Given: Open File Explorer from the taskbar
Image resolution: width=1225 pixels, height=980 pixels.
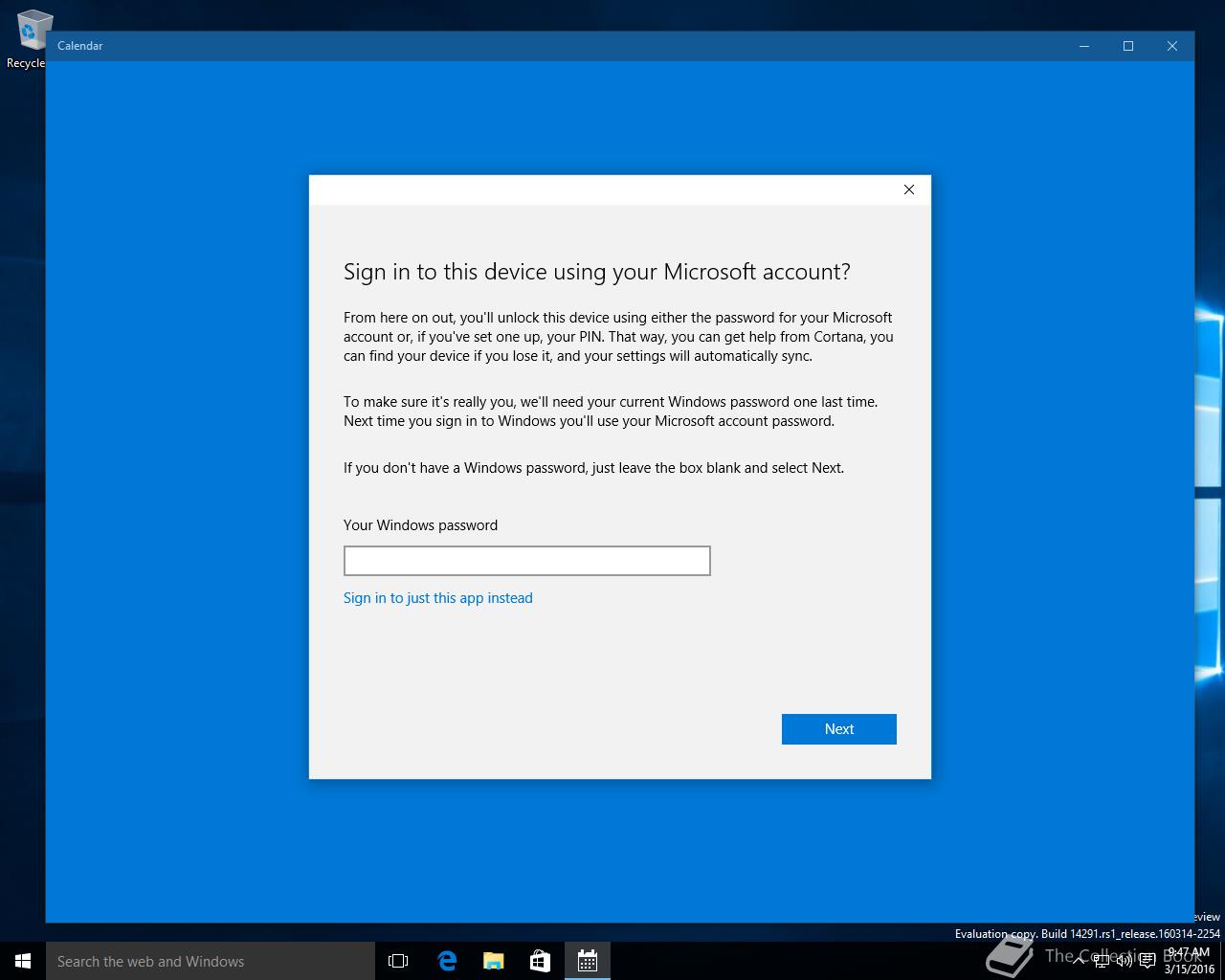Looking at the screenshot, I should [493, 961].
